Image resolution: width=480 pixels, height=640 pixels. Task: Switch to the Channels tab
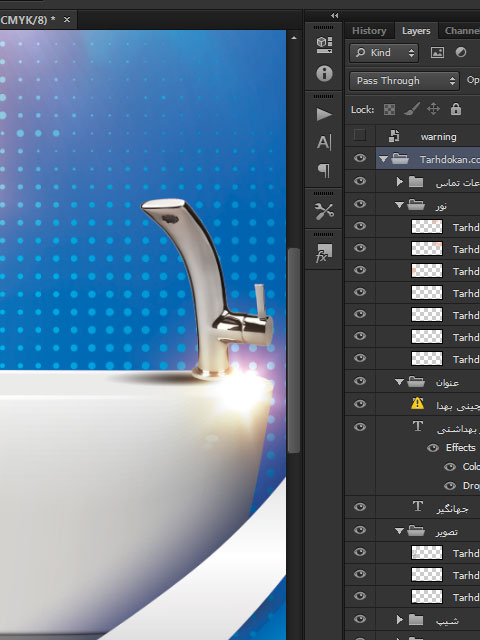tap(462, 31)
